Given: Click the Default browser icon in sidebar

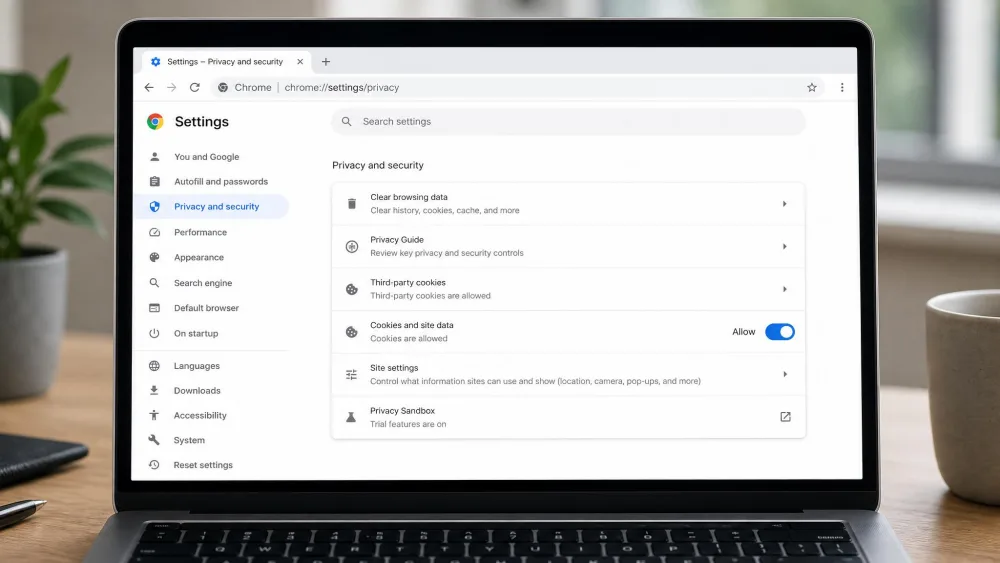Looking at the screenshot, I should 154,308.
